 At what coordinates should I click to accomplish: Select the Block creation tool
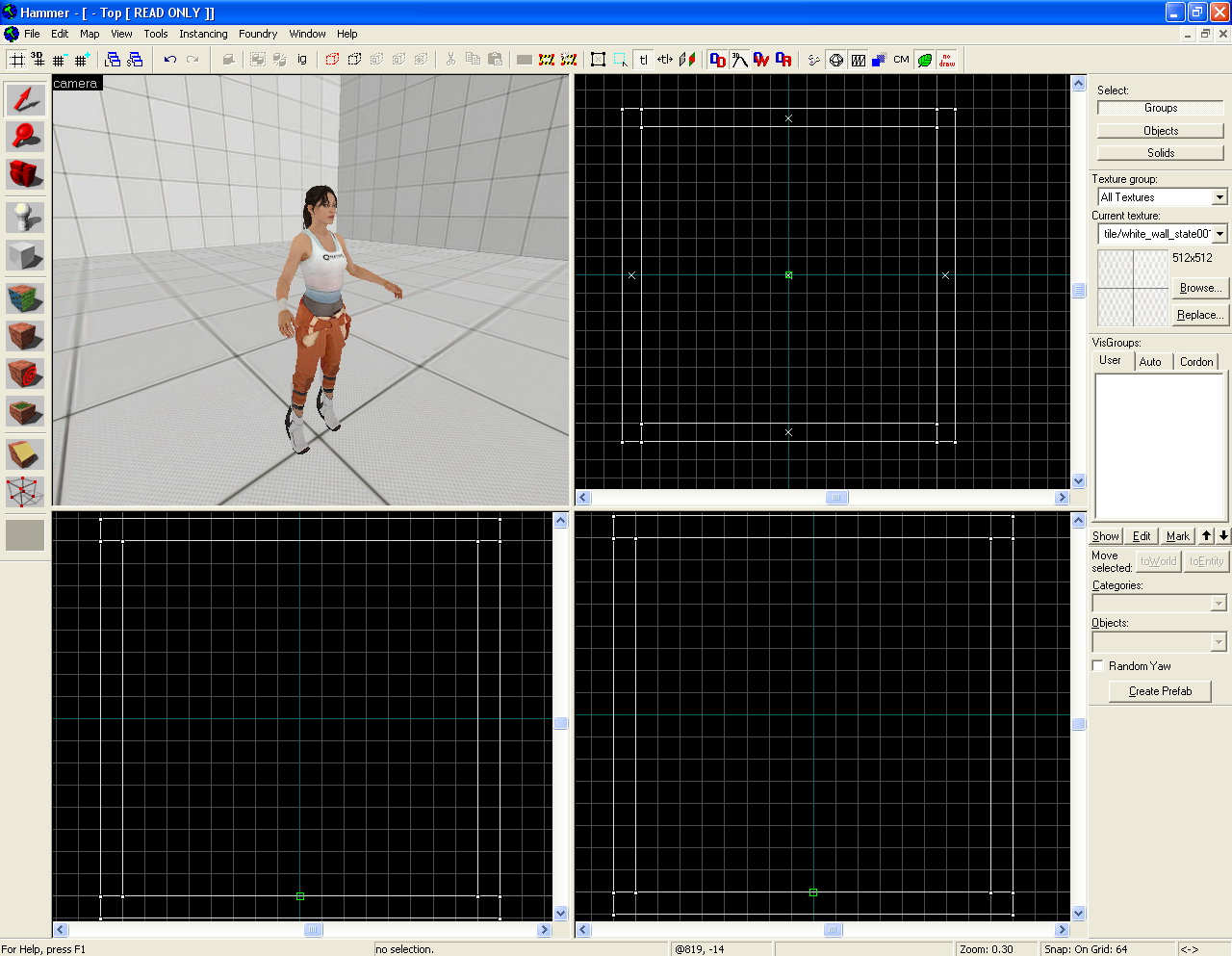coord(25,255)
